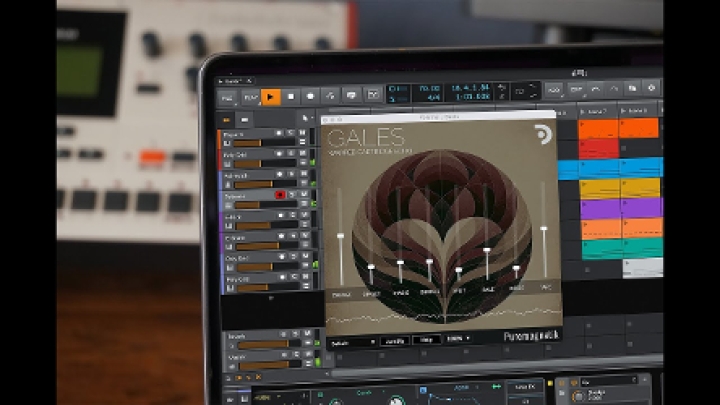Click the green double-arrow icon in device panel
Screen dimensions: 720x405
coord(496,387)
